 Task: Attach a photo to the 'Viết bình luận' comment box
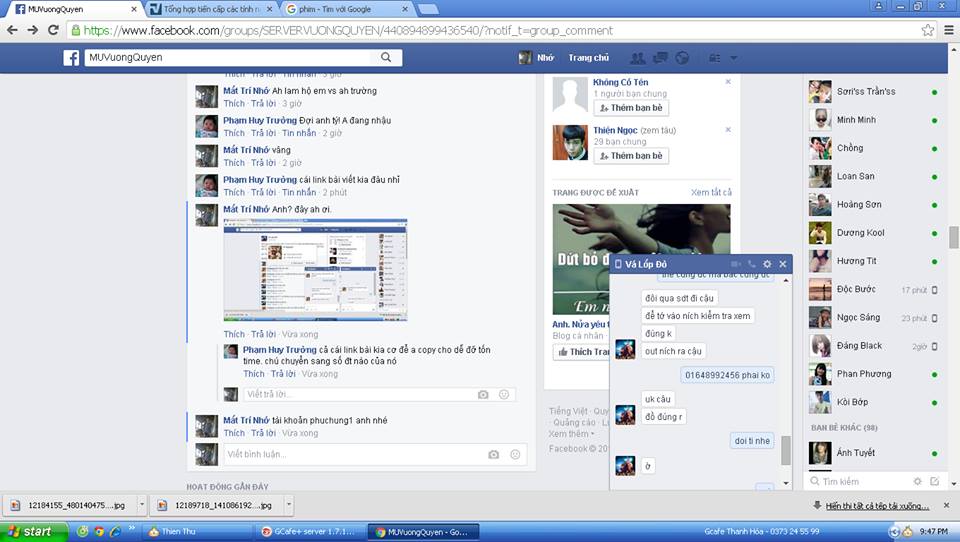coord(493,454)
